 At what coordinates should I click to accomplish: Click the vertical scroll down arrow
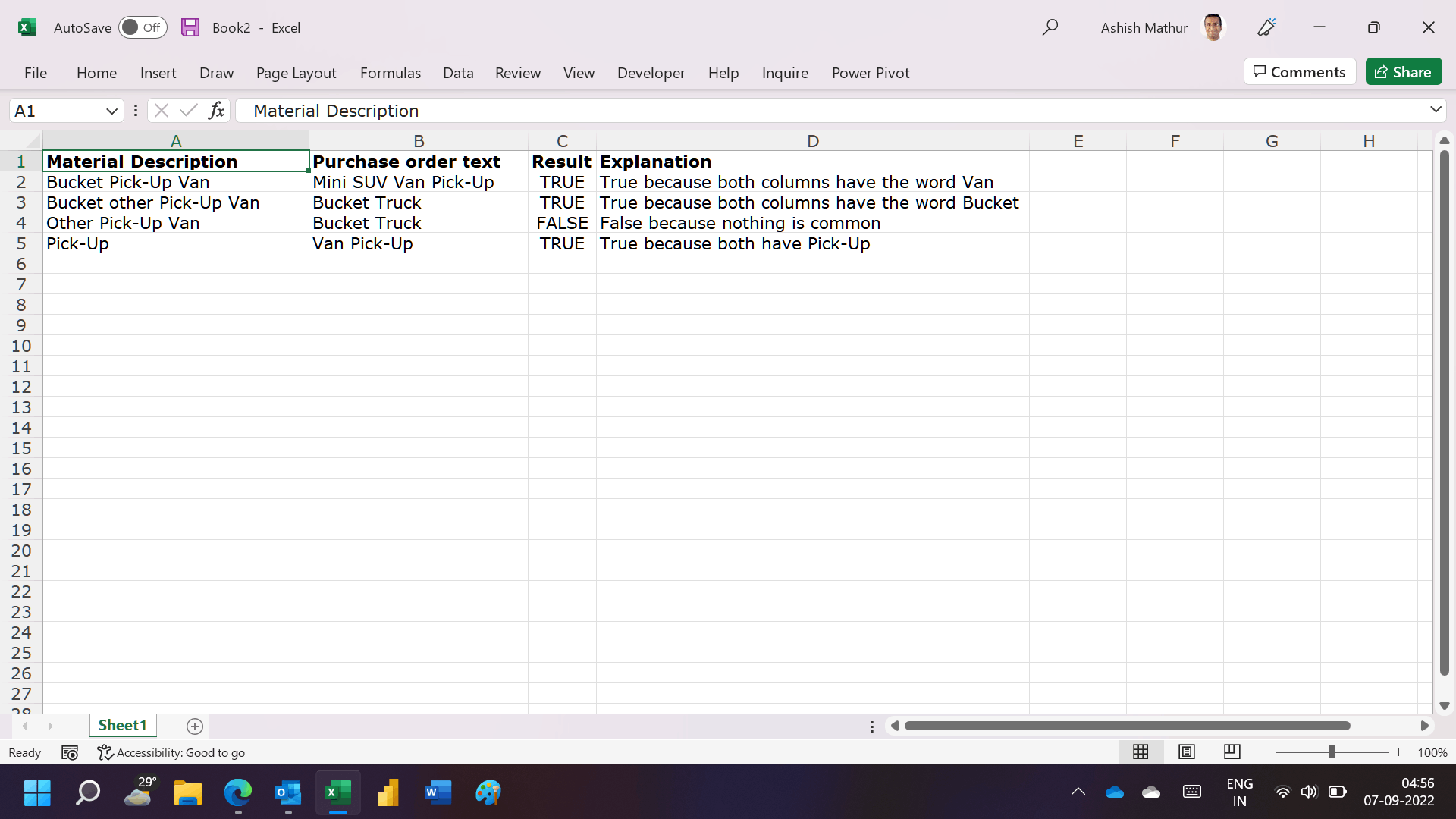point(1445,705)
